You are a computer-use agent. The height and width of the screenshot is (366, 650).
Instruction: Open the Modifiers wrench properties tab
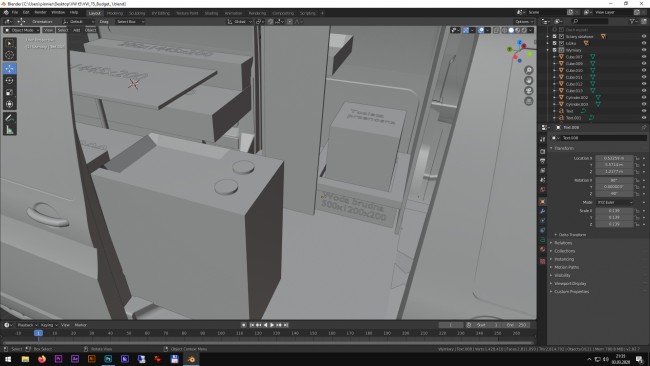click(542, 211)
